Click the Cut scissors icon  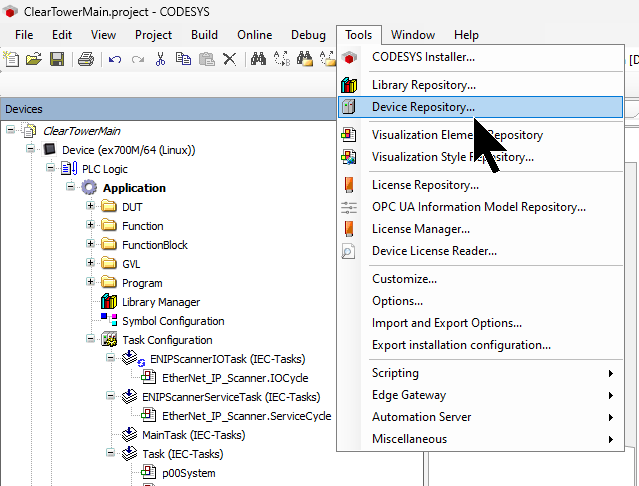pos(160,59)
